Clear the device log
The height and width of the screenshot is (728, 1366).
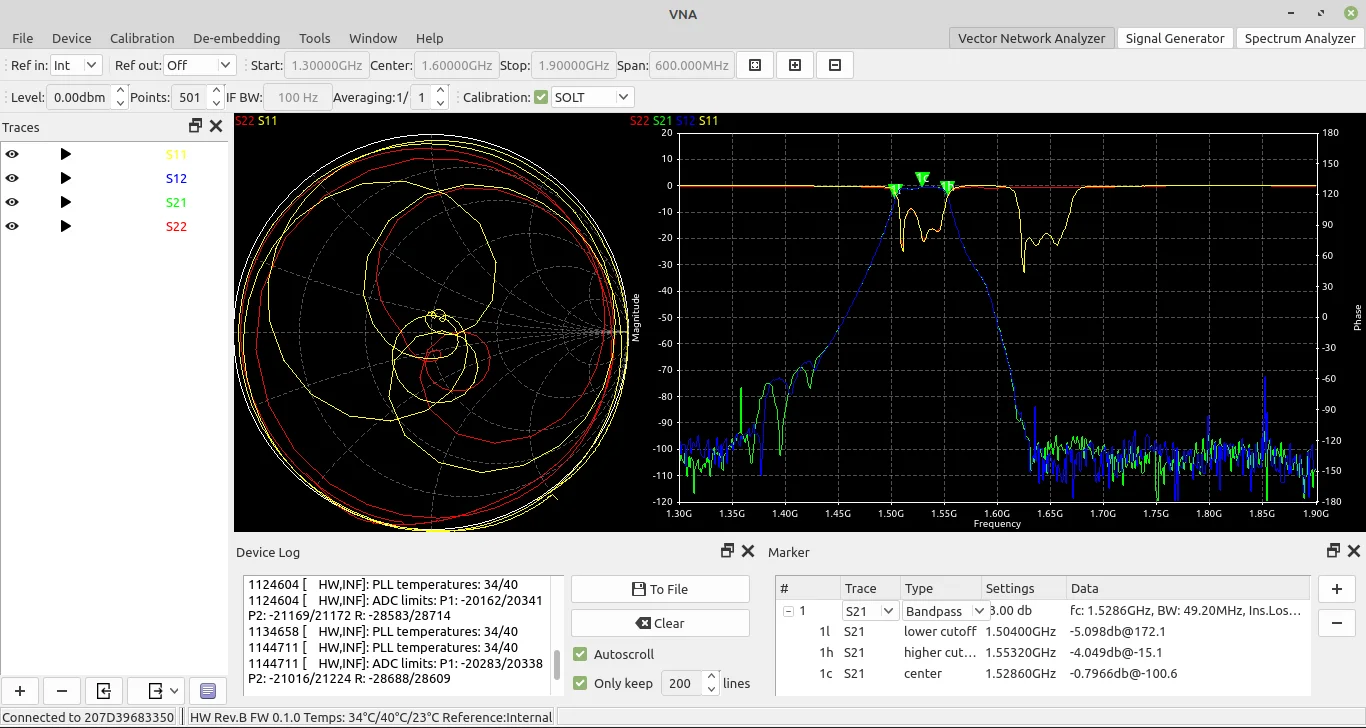click(660, 623)
